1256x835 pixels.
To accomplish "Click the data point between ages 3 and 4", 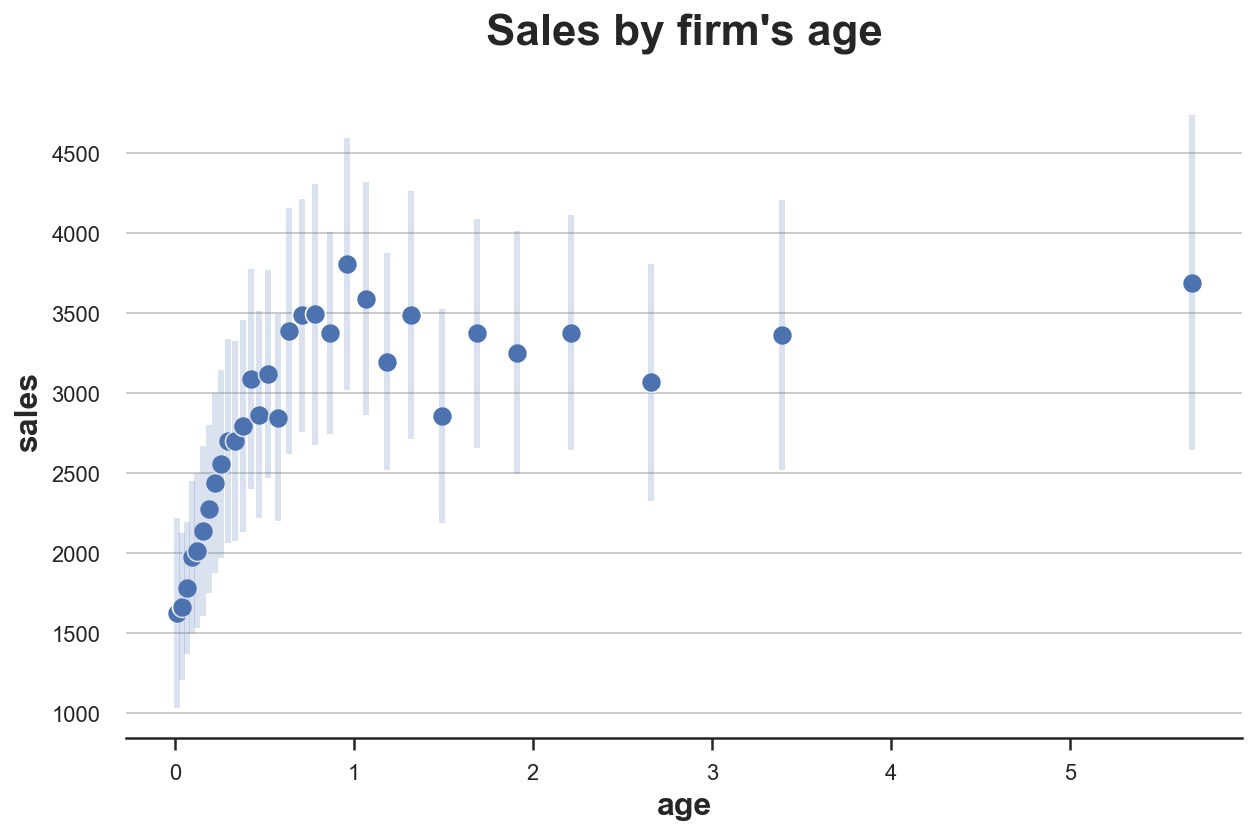I will coord(782,335).
